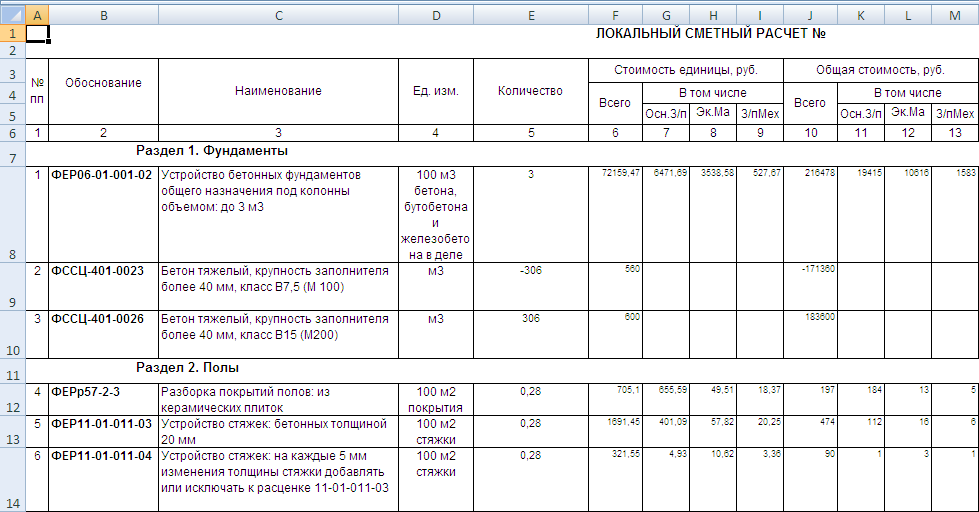Image resolution: width=979 pixels, height=512 pixels.
Task: Select column J header
Action: pyautogui.click(x=810, y=15)
